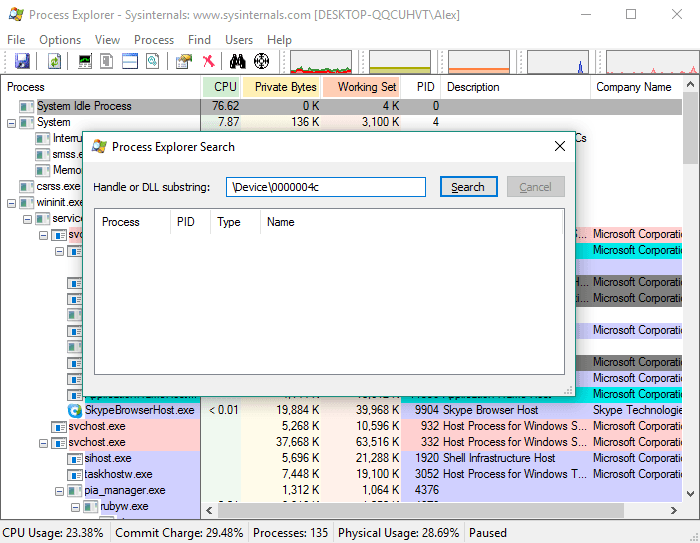Collapse the svchost.exe PID 332 node
This screenshot has width=700, height=543.
(43, 443)
